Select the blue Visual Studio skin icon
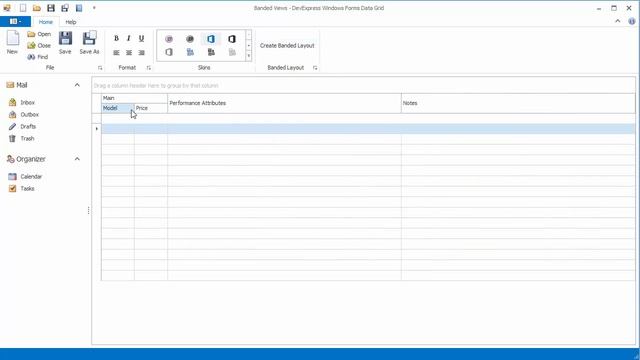This screenshot has height=360, width=640. click(190, 52)
